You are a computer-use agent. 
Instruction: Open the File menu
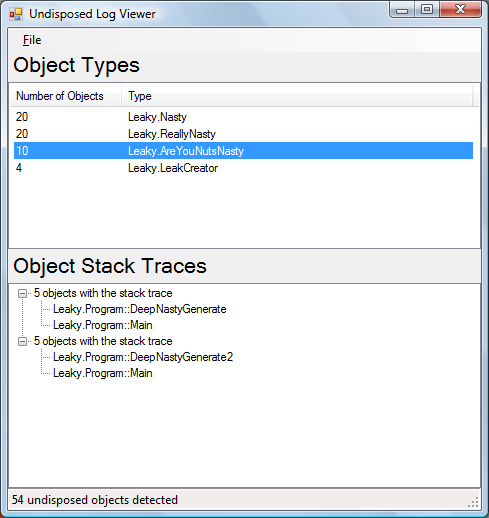coord(32,40)
